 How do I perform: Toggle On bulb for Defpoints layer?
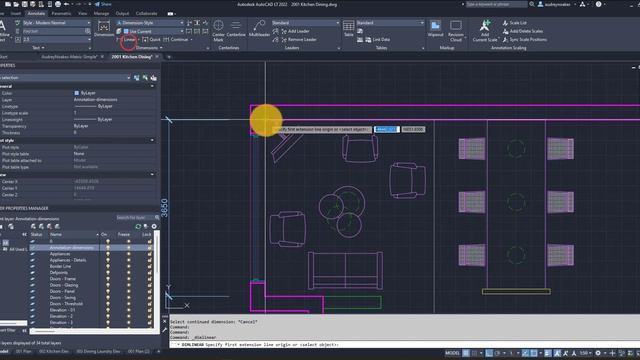(108, 272)
